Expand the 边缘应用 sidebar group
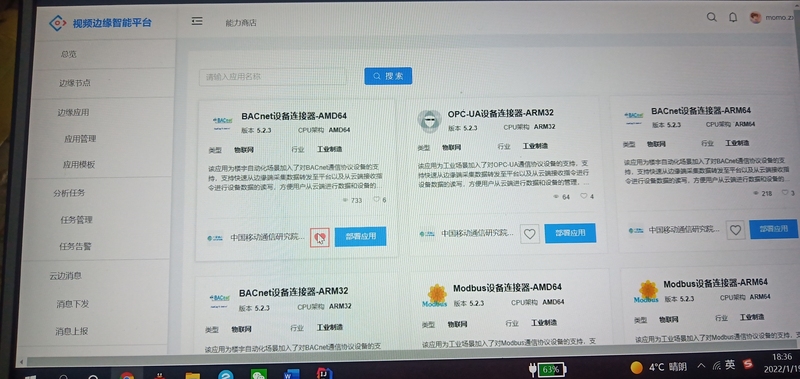The height and width of the screenshot is (379, 800). coord(73,113)
